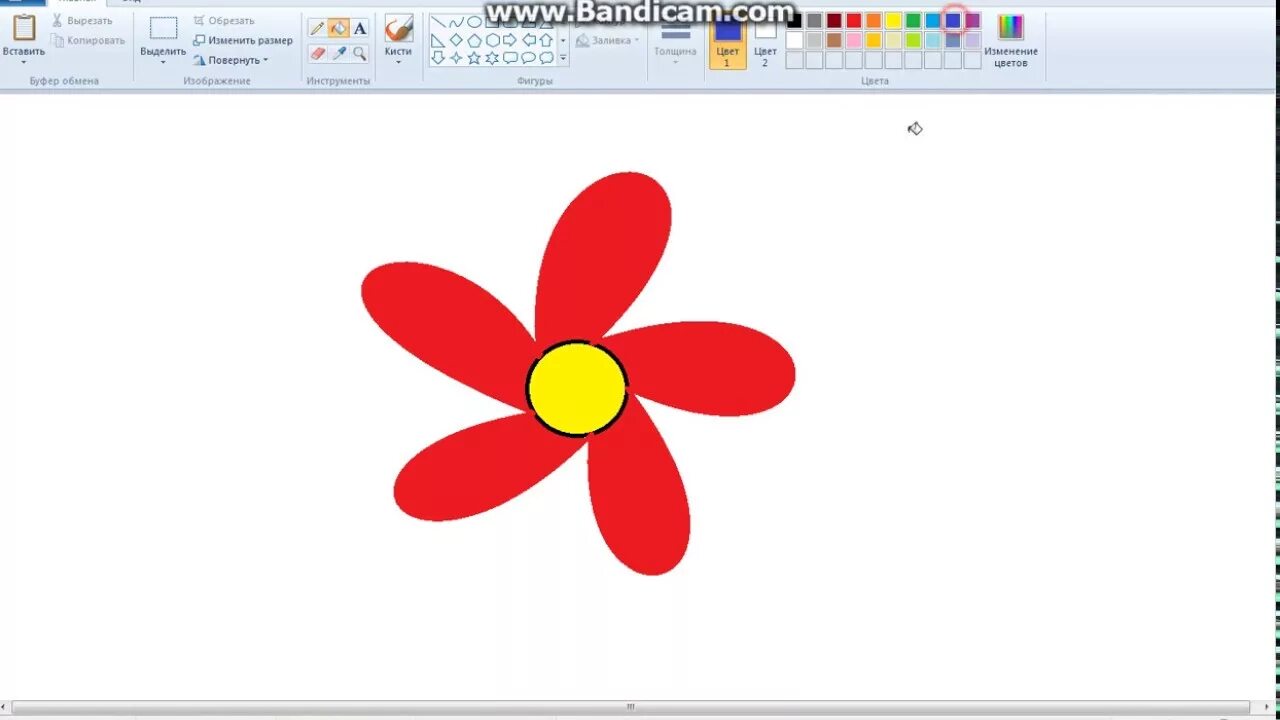
Task: Select the Fill with color bucket tool
Action: tap(338, 29)
